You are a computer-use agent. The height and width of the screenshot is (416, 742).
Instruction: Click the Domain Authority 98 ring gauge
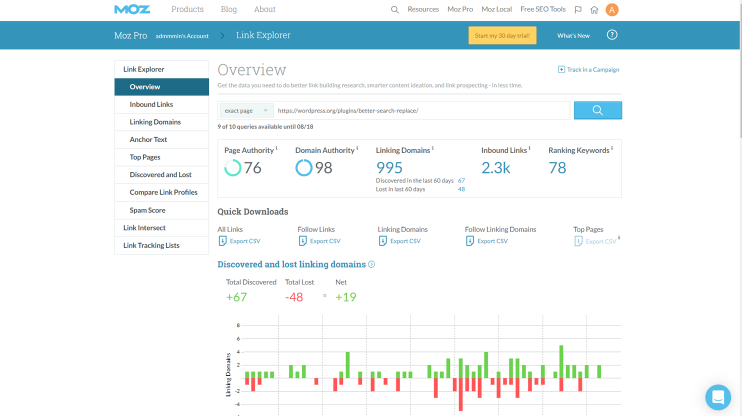pos(304,168)
